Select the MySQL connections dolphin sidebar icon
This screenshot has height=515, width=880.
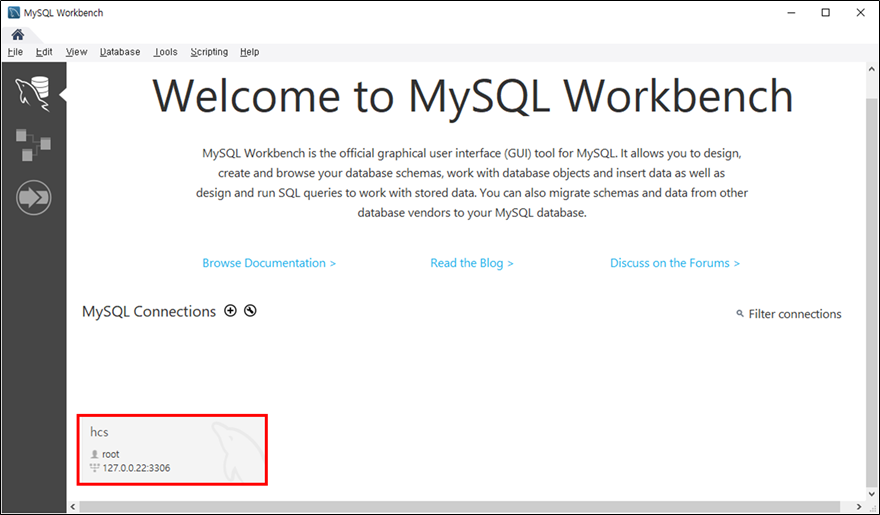click(x=33, y=94)
